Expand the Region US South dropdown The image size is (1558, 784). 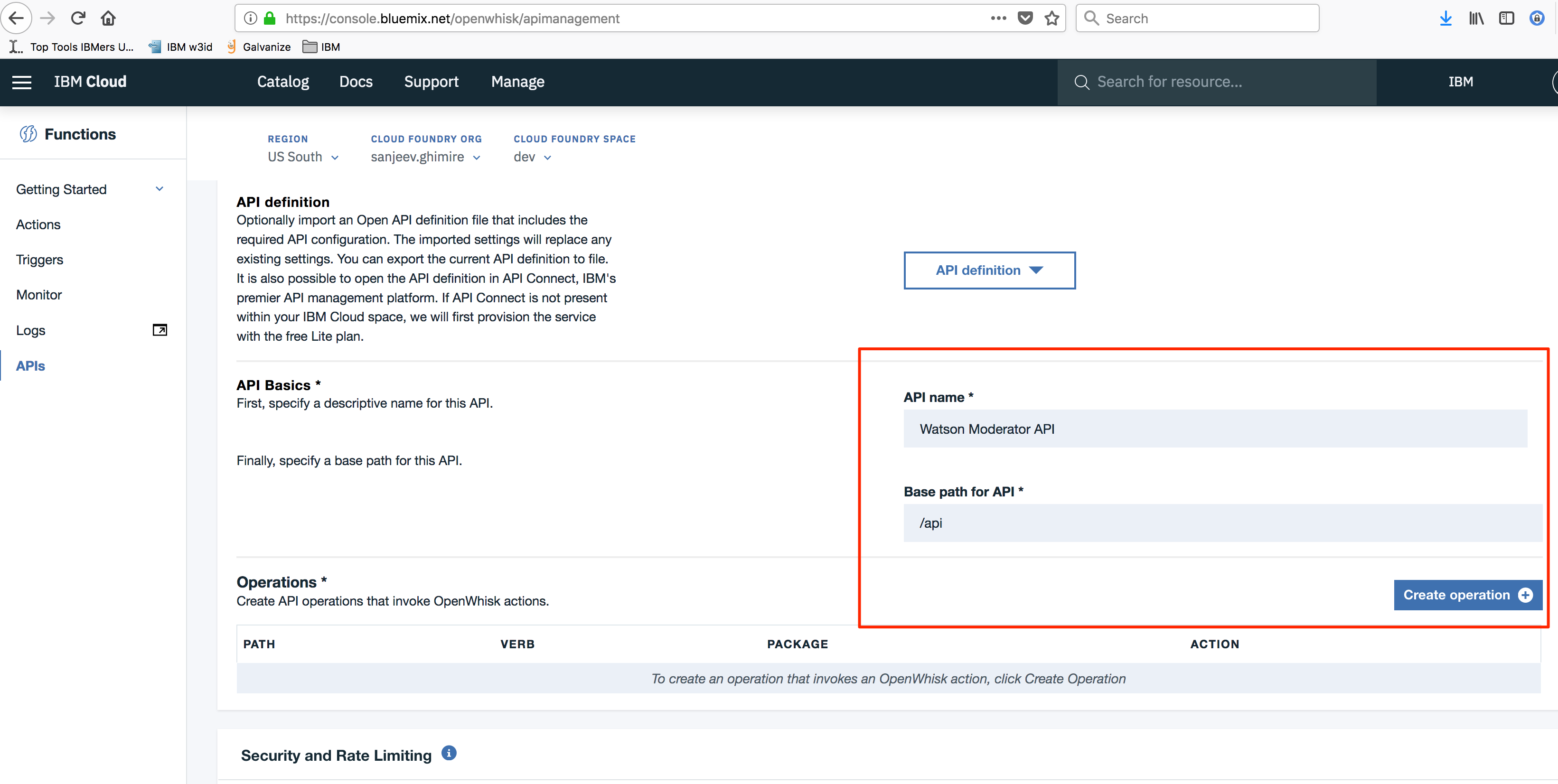pyautogui.click(x=303, y=157)
